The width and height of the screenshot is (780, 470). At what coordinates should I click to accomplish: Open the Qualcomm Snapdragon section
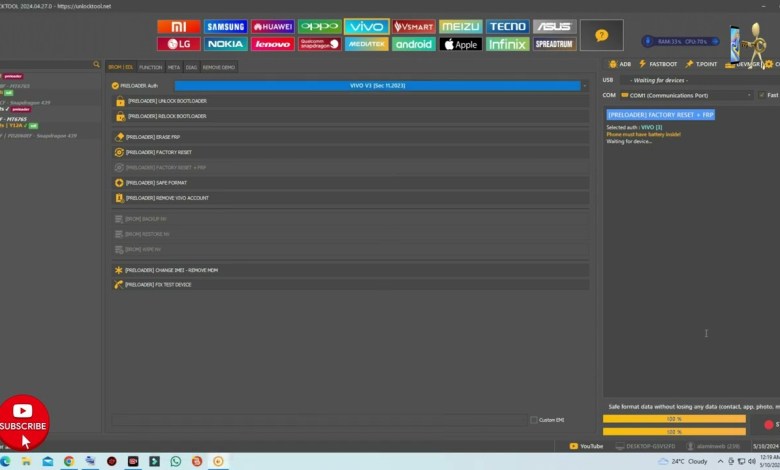(320, 44)
